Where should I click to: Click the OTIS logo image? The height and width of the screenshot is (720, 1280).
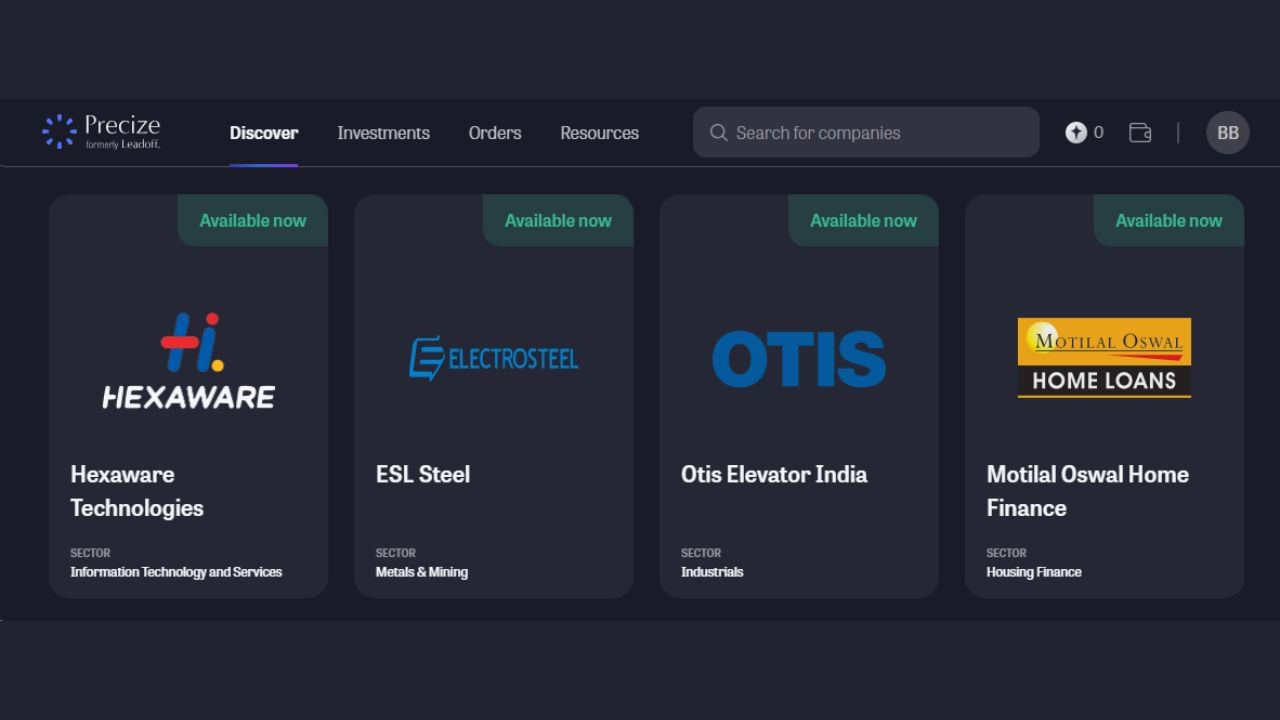click(799, 359)
